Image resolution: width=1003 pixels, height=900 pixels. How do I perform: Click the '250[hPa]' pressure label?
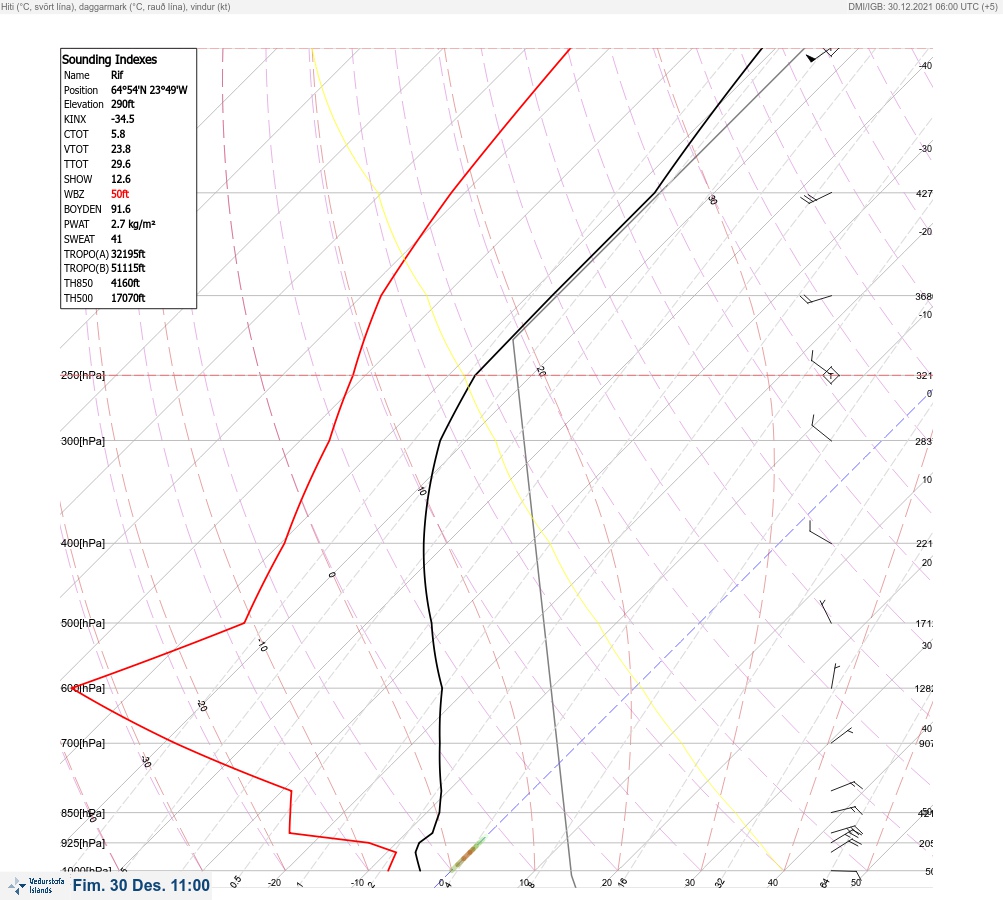(x=83, y=375)
